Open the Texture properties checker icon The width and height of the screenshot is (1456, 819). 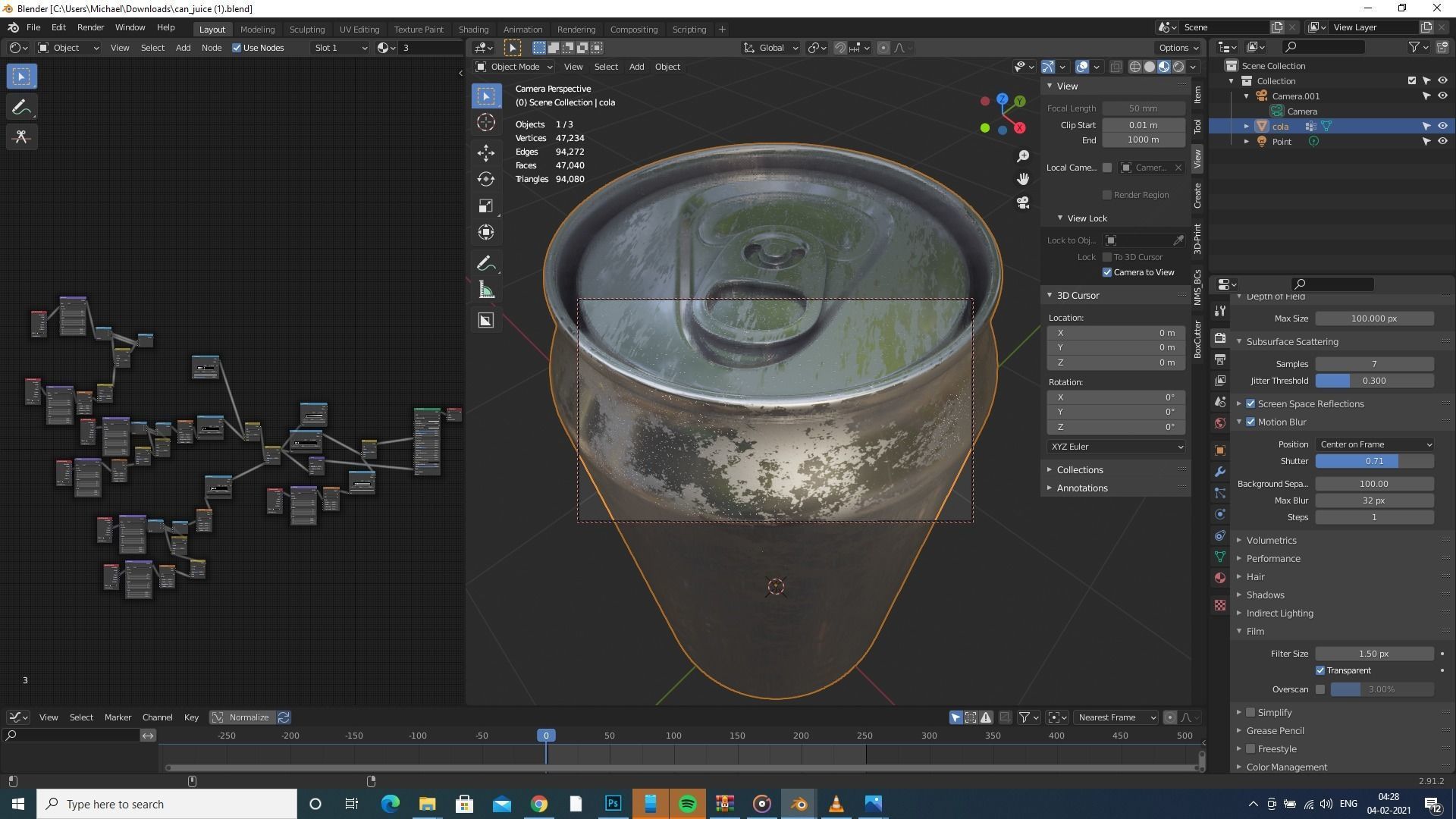pos(1219,605)
